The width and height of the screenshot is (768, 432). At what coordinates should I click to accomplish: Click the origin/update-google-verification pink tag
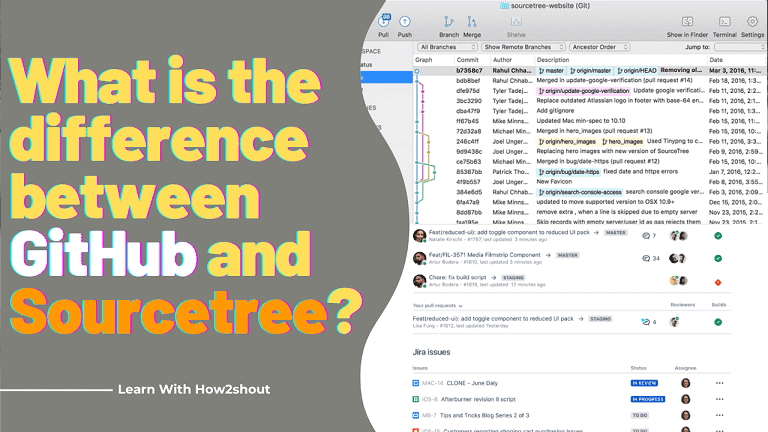click(x=584, y=91)
